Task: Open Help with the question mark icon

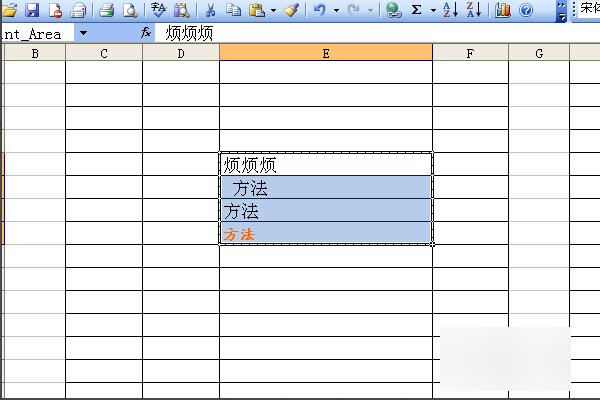Action: pos(526,10)
